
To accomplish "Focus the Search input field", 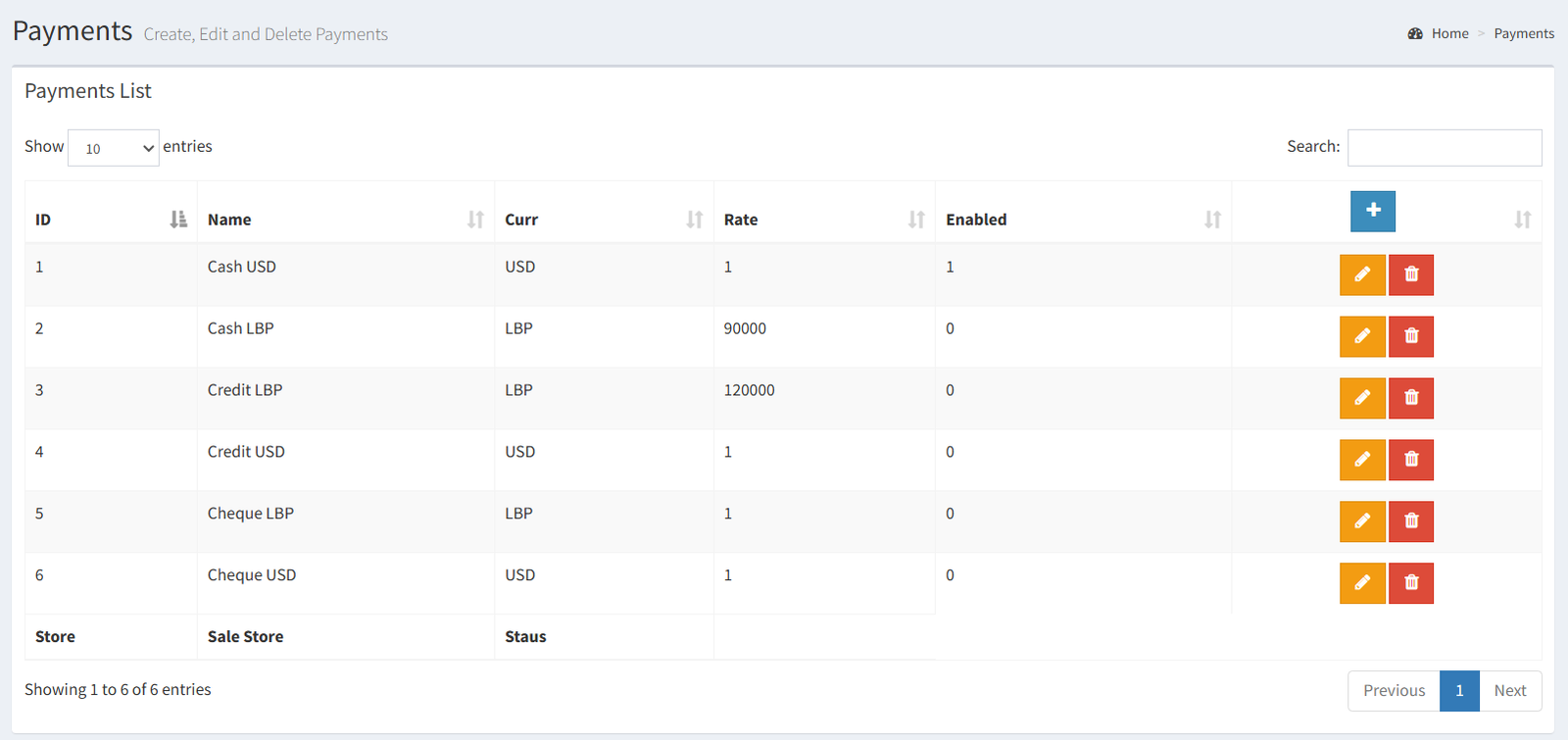I will pyautogui.click(x=1445, y=148).
